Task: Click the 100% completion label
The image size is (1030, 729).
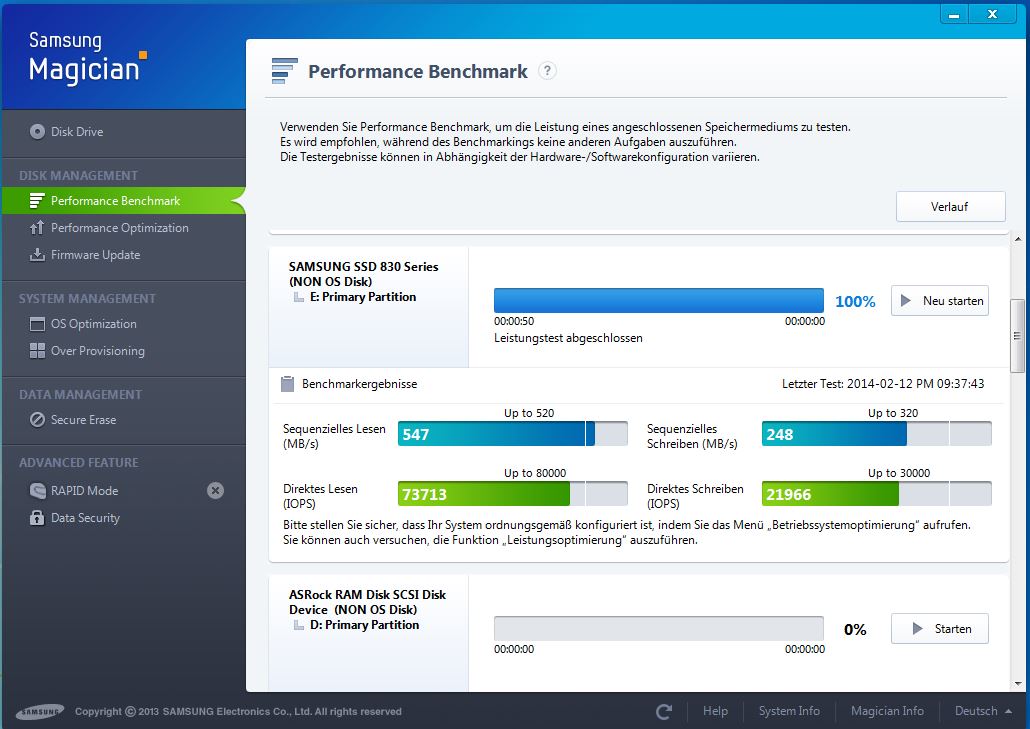Action: tap(855, 301)
